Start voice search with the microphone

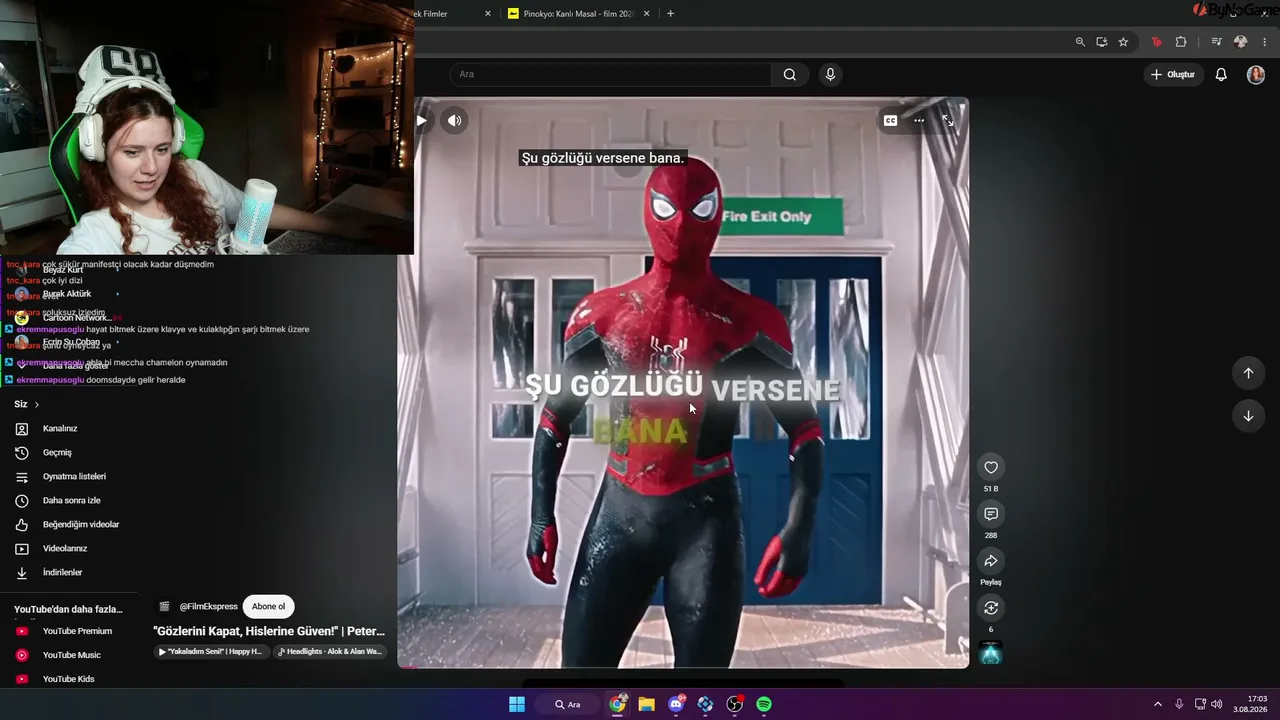pyautogui.click(x=830, y=74)
